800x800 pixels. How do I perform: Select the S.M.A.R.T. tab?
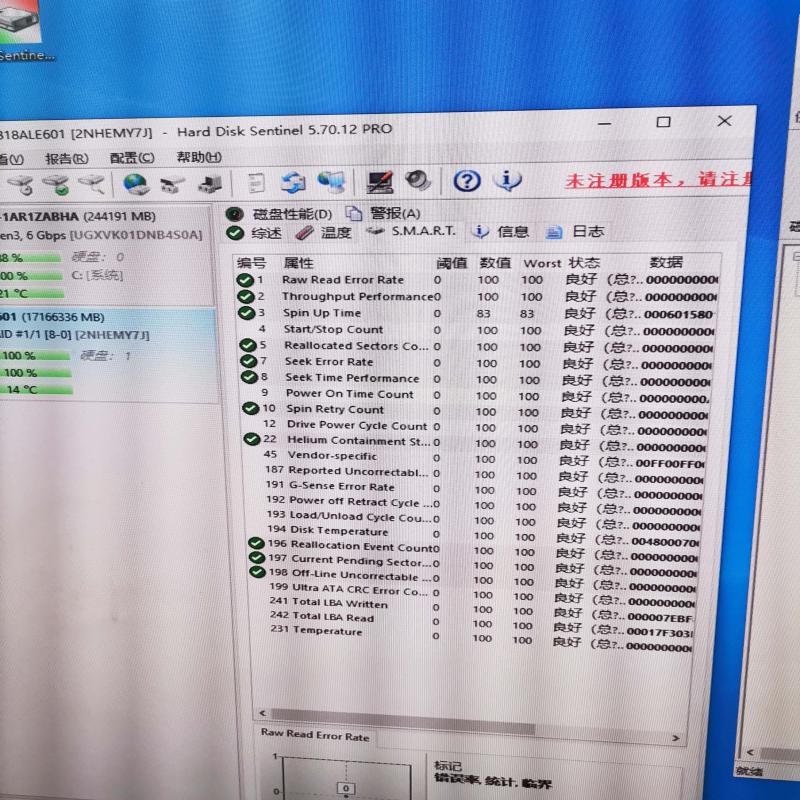pyautogui.click(x=411, y=232)
